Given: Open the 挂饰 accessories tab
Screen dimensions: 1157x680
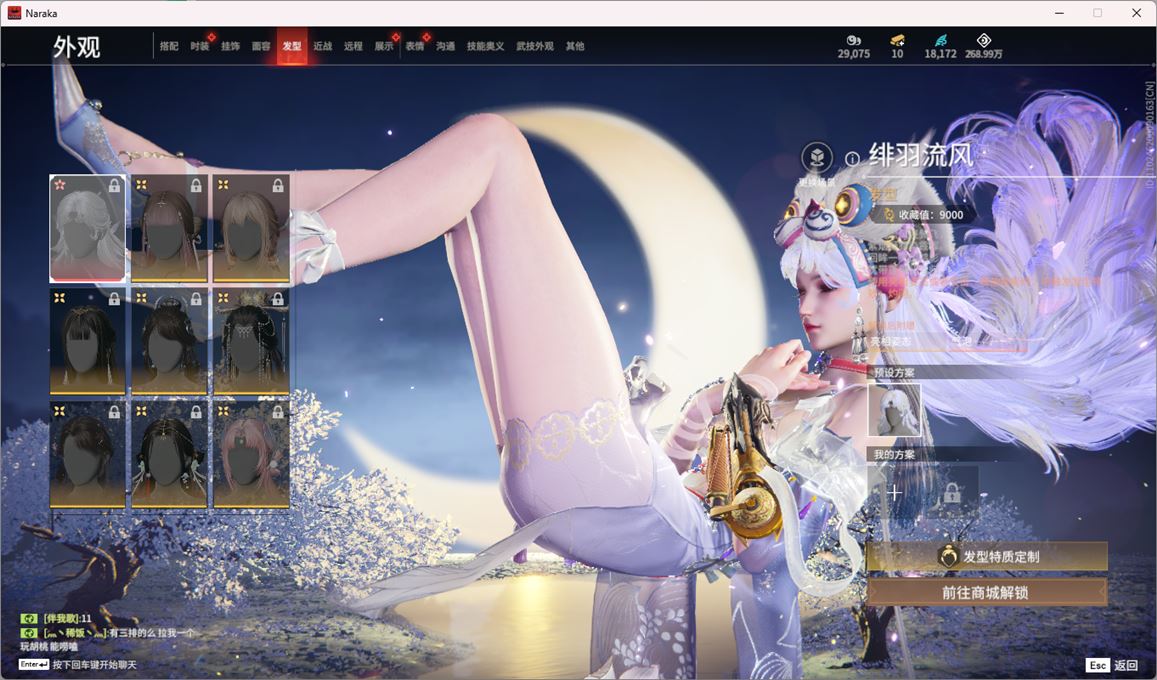Looking at the screenshot, I should pos(231,46).
